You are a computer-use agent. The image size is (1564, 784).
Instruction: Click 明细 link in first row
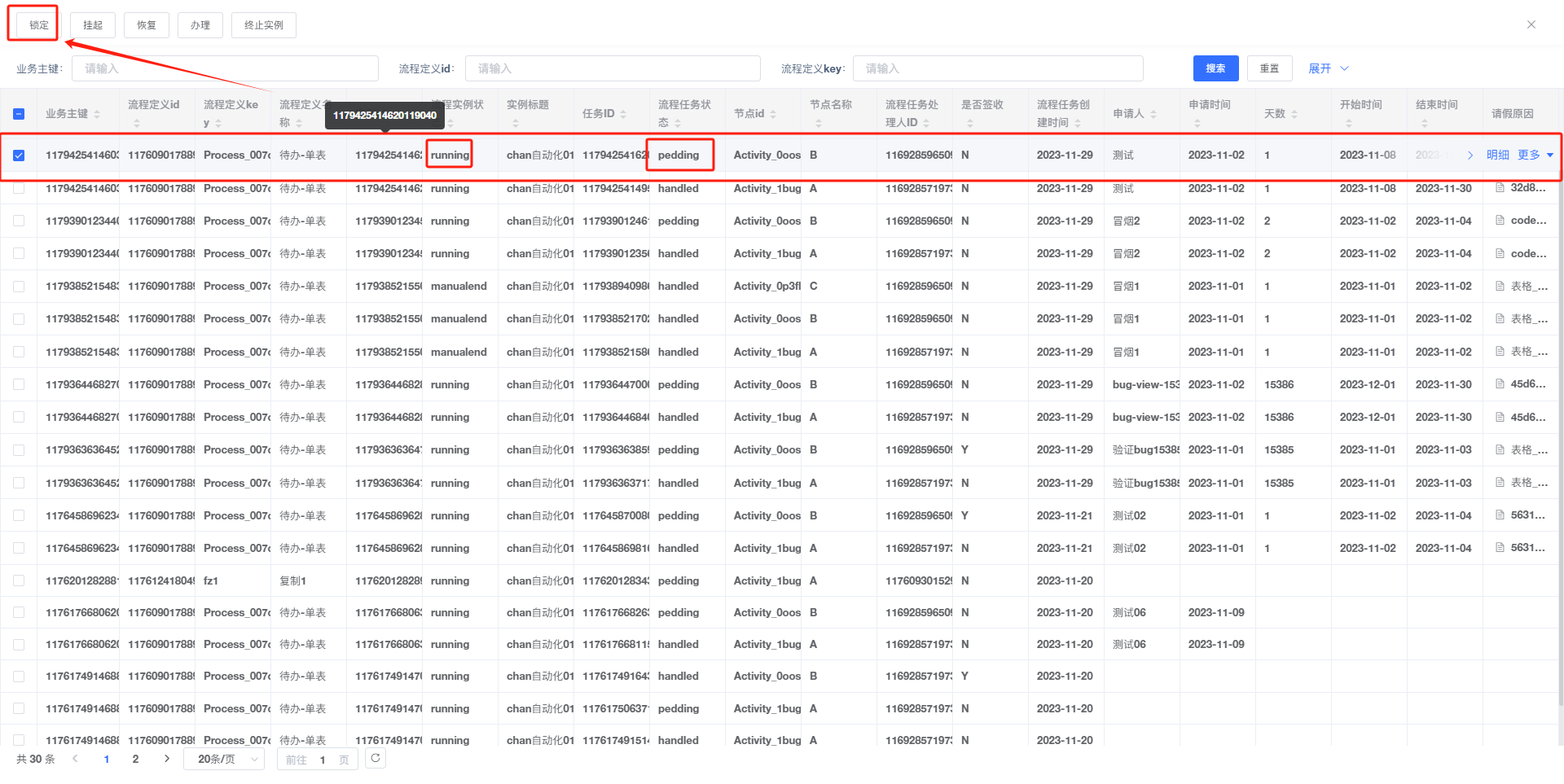[1497, 155]
